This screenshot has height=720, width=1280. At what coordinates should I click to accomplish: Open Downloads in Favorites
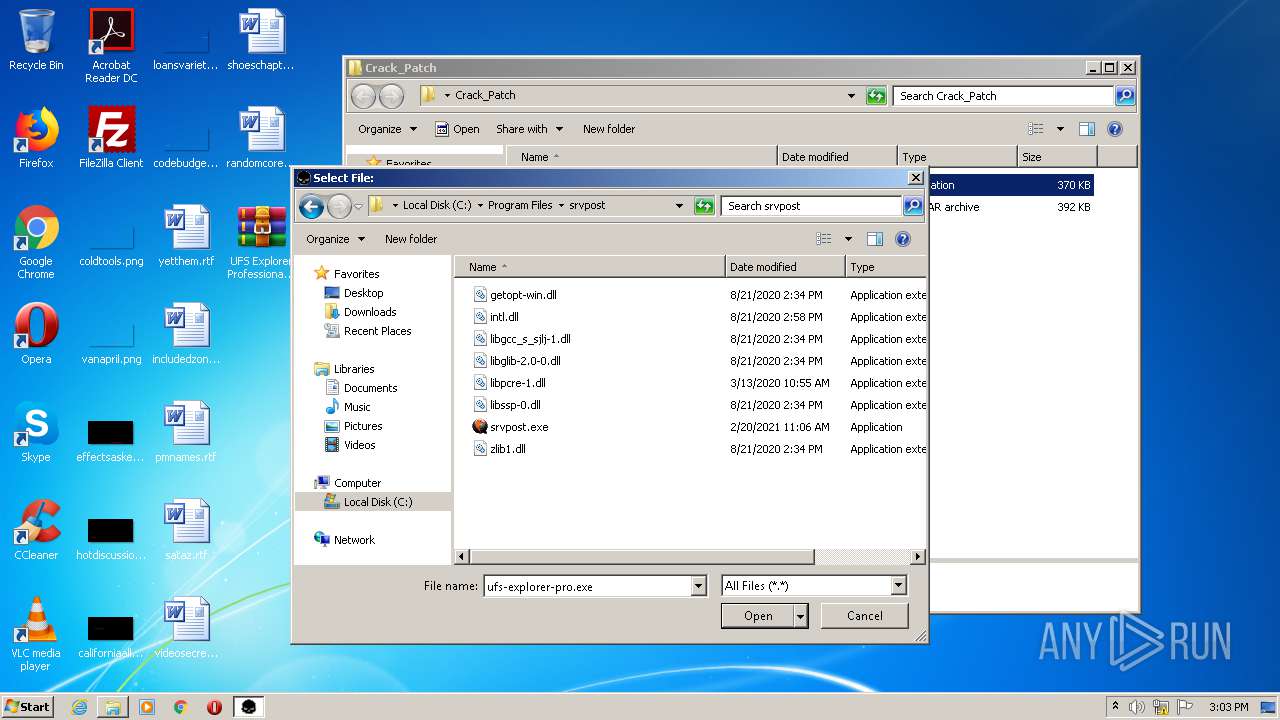[x=360, y=312]
